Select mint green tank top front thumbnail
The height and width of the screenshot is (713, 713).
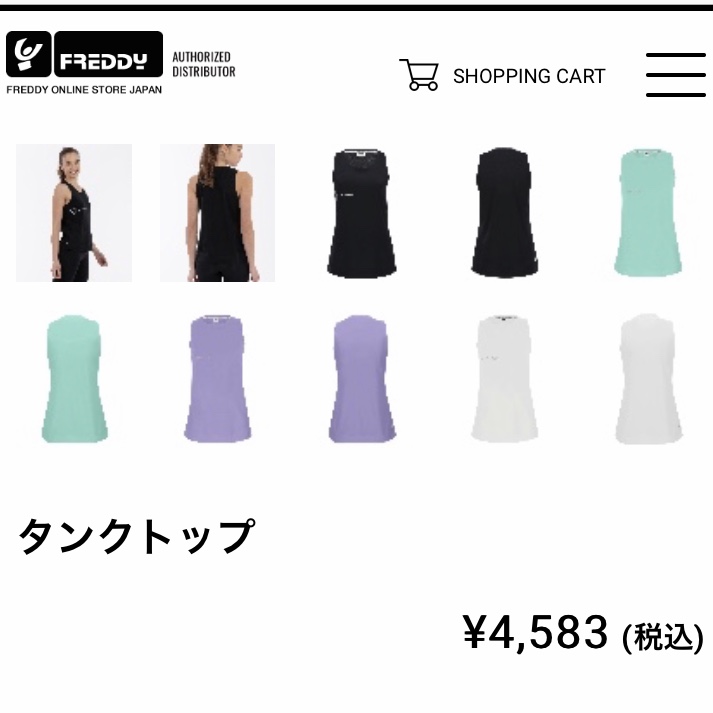pyautogui.click(x=648, y=212)
